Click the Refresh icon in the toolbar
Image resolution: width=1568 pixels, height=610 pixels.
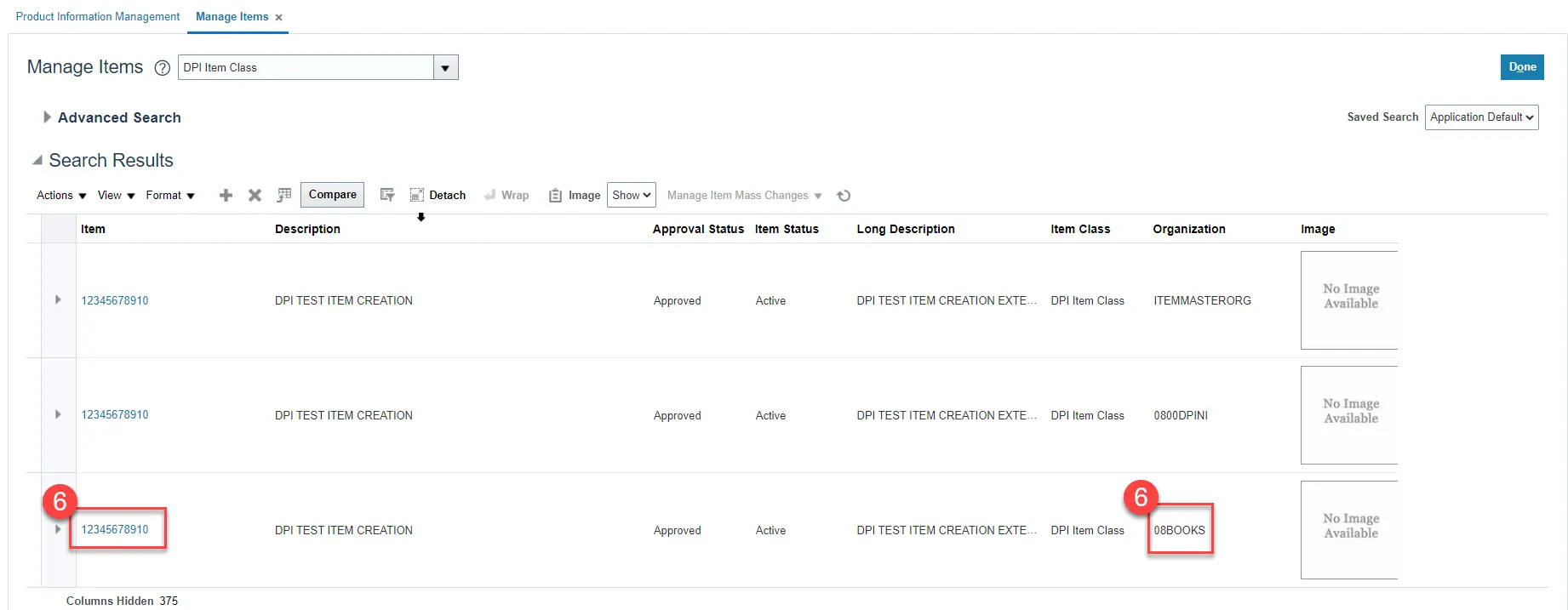click(844, 196)
